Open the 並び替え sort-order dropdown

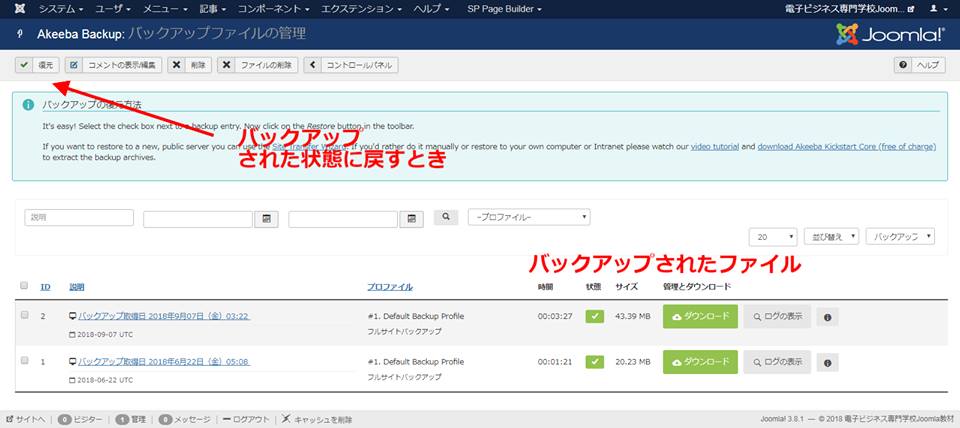(831, 236)
